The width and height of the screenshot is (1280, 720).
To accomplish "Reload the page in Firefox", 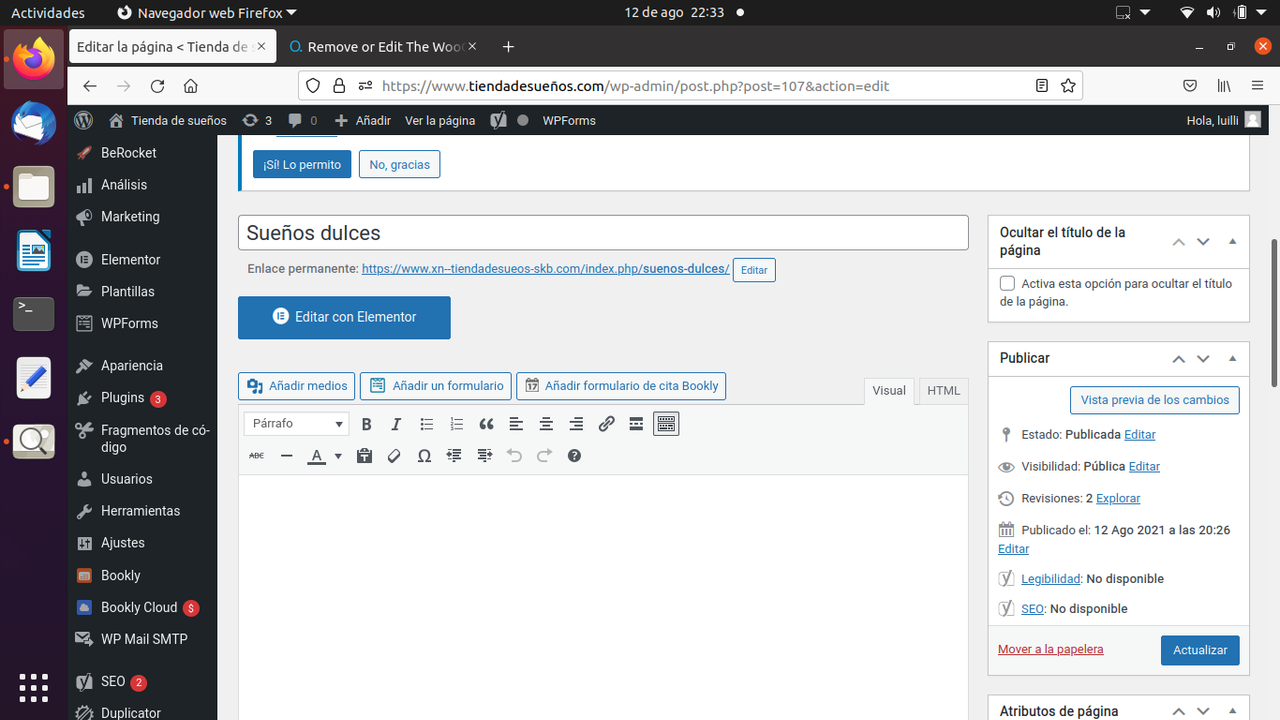I will pos(157,86).
